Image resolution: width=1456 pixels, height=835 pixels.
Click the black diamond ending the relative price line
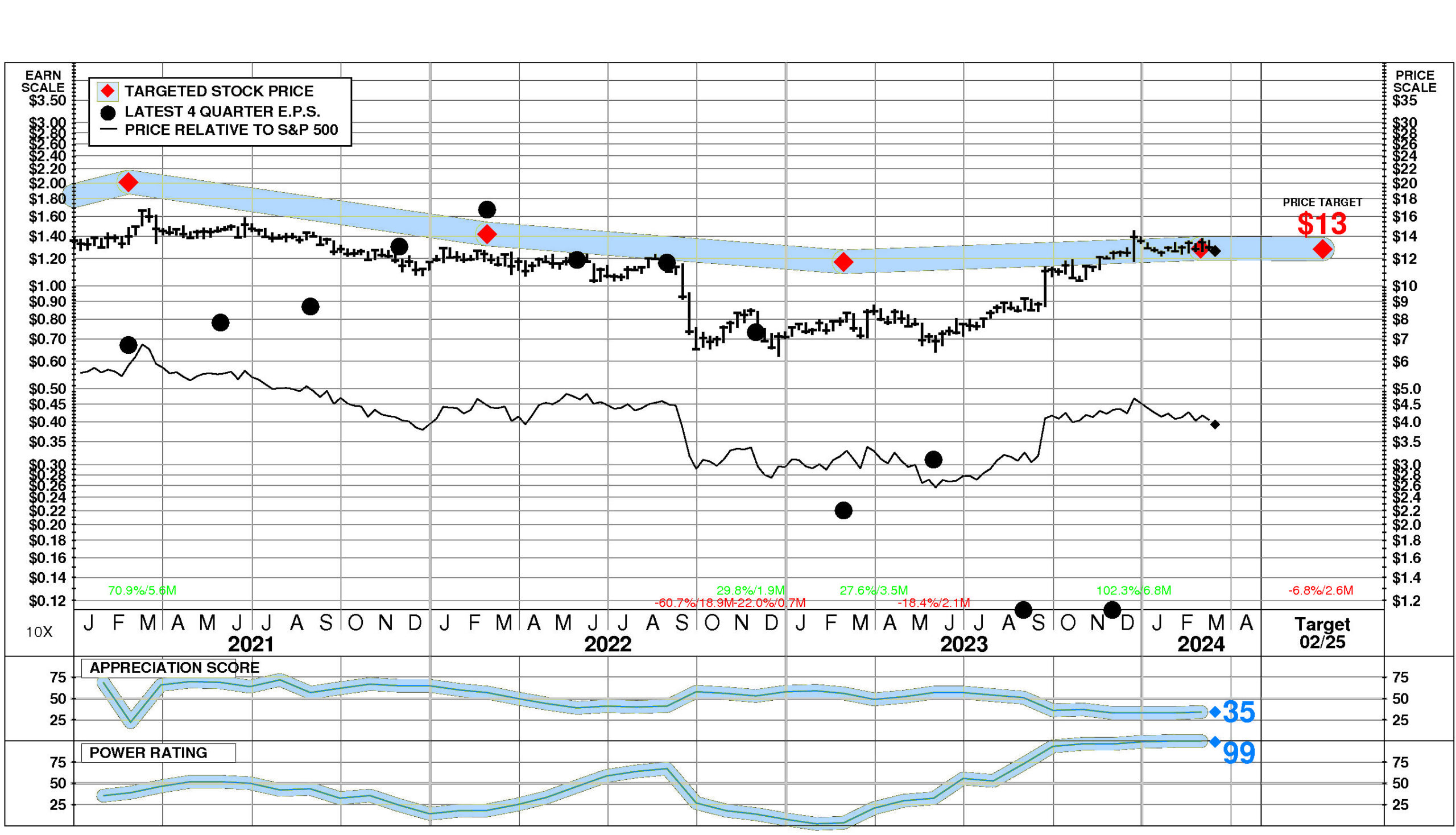tap(1215, 424)
